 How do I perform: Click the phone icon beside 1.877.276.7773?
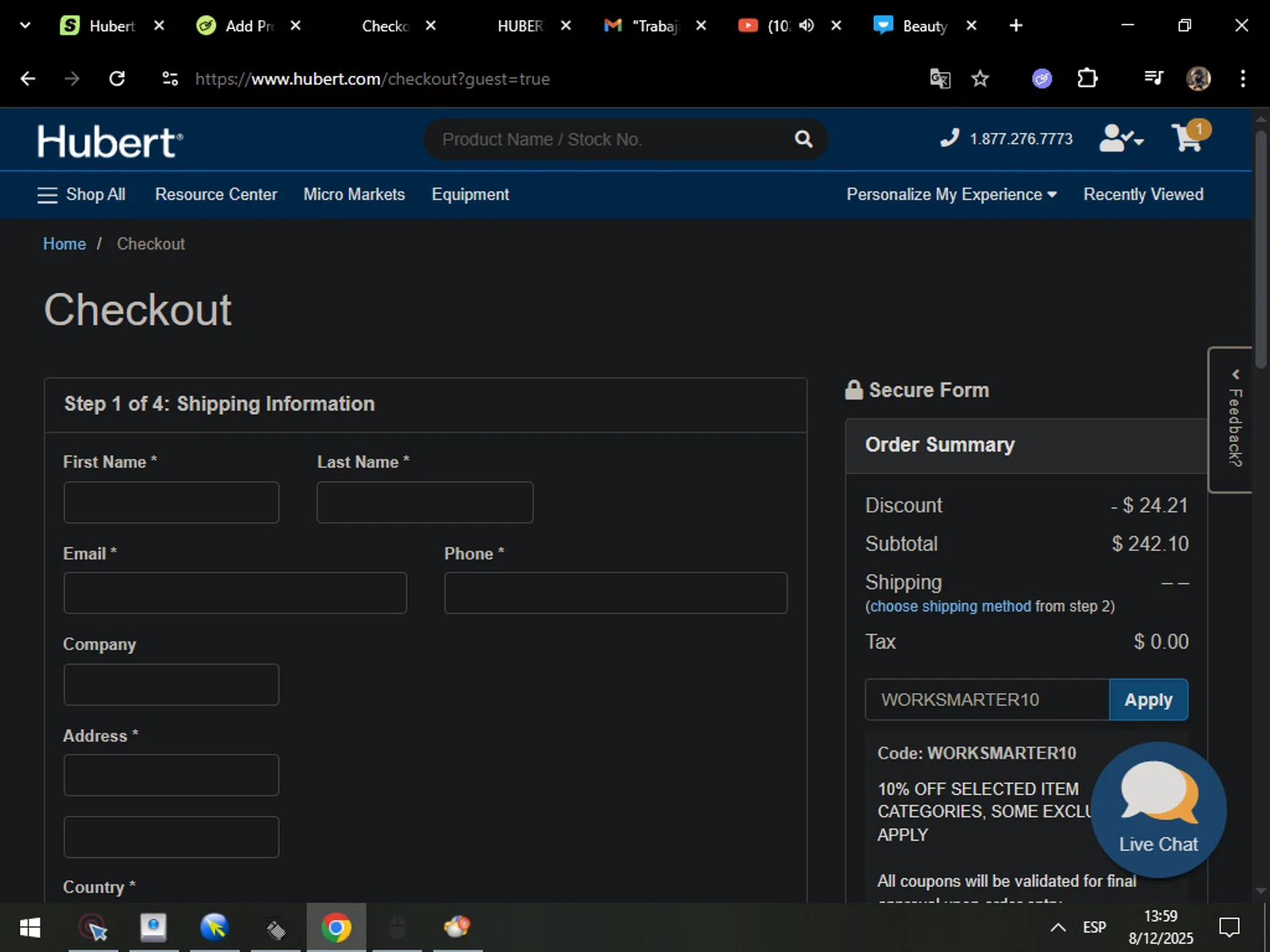coord(950,138)
